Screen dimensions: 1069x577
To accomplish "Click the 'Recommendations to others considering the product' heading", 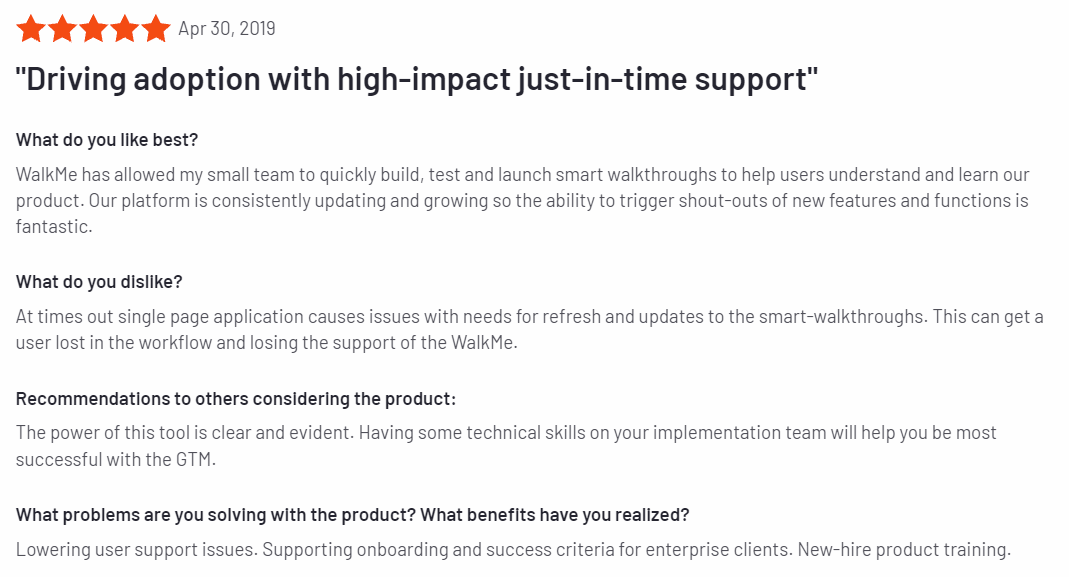I will click(x=236, y=399).
